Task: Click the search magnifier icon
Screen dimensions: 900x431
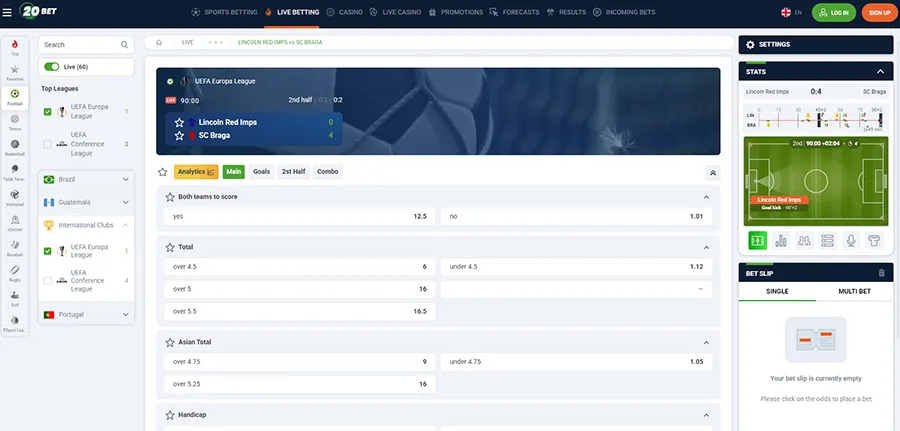Action: pyautogui.click(x=125, y=45)
